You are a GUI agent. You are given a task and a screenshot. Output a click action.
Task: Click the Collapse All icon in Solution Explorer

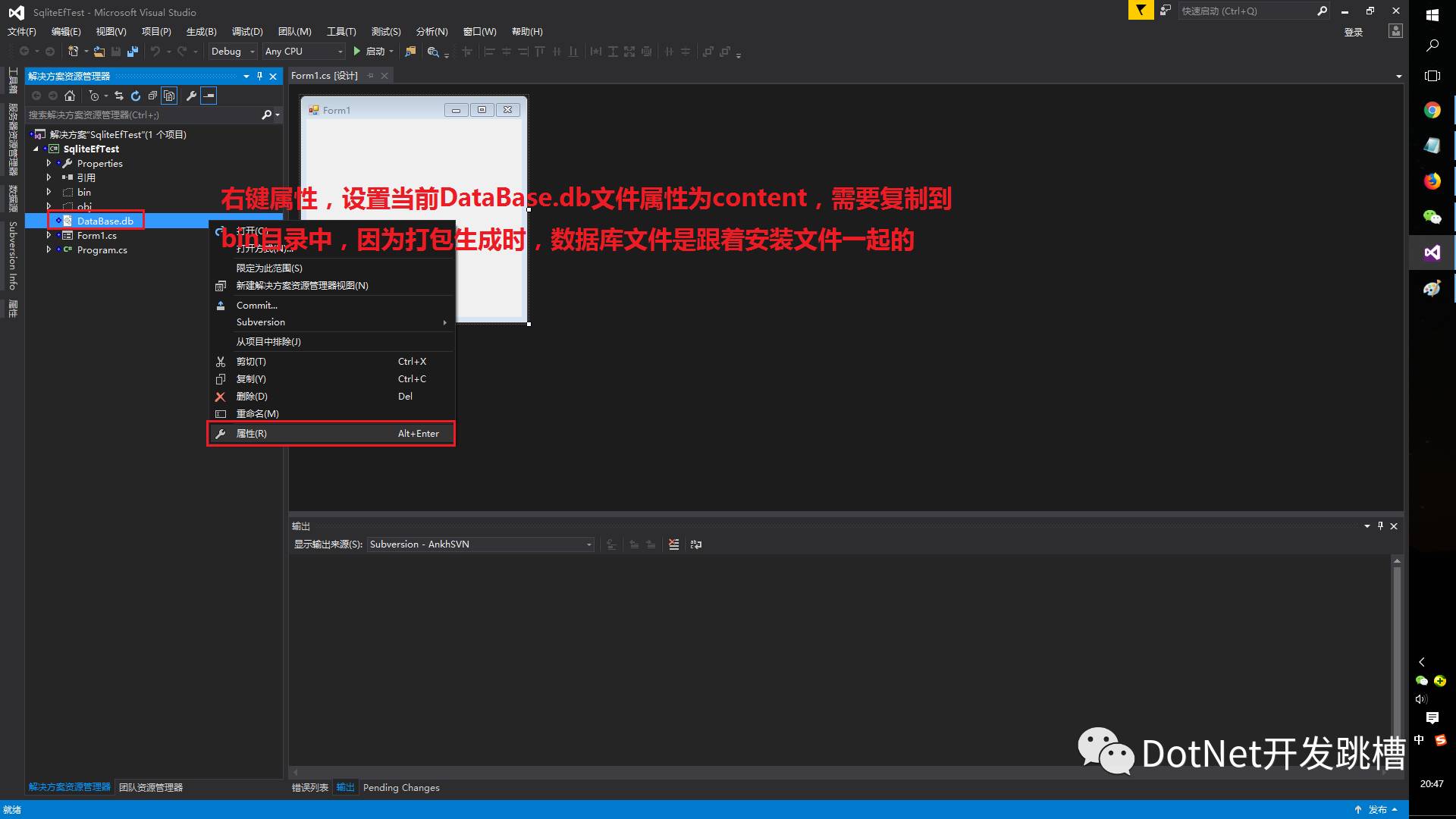(x=152, y=96)
